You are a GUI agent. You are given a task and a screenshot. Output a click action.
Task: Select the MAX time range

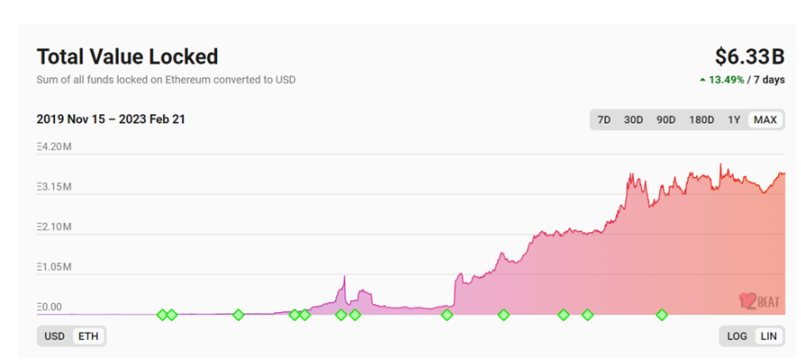pos(765,120)
